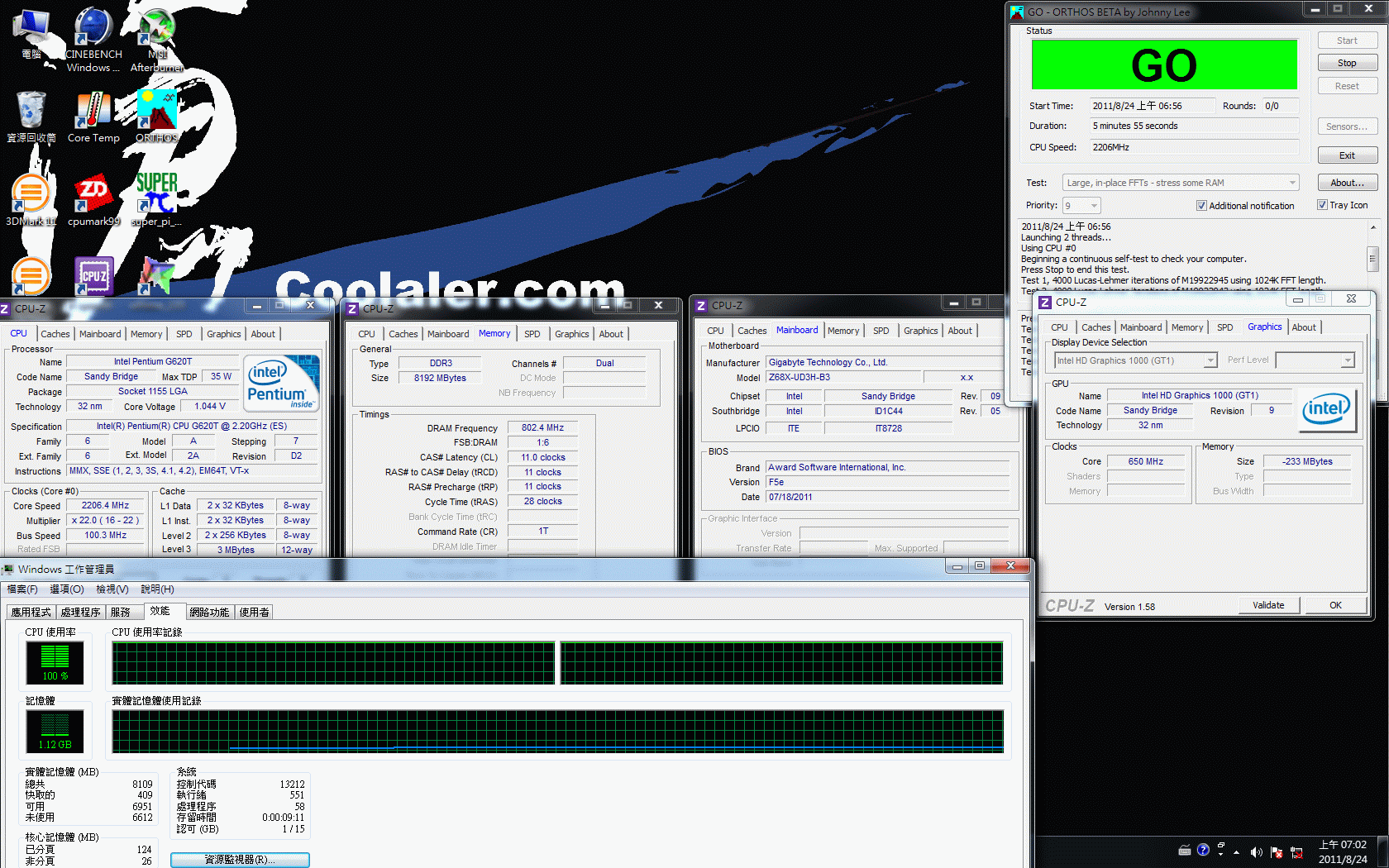Click the Z icon of CPU-Z Graphics window
The width and height of the screenshot is (1389, 868).
pyautogui.click(x=1045, y=303)
